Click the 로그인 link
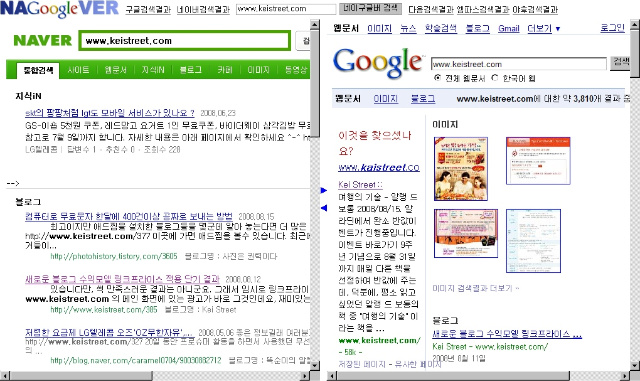This screenshot has height=381, width=640. (612, 28)
